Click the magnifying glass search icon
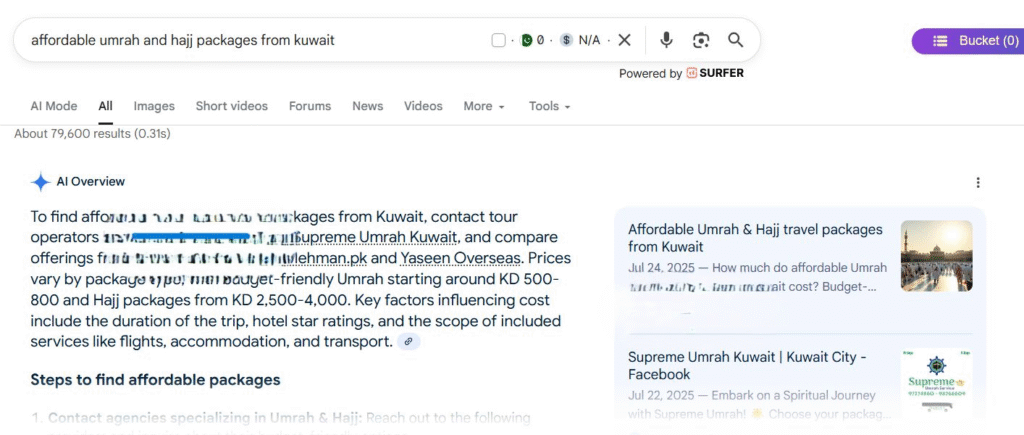The height and width of the screenshot is (435, 1024). click(x=735, y=40)
